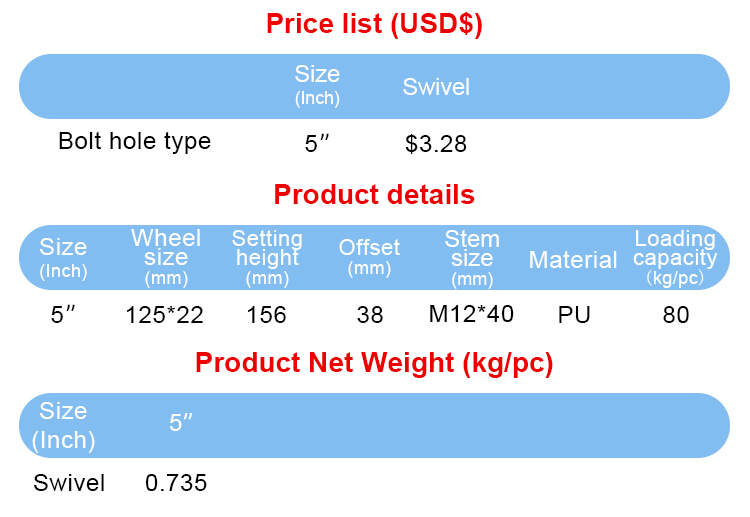Click the 0.735 net weight value
This screenshot has width=750, height=517.
coord(176,483)
